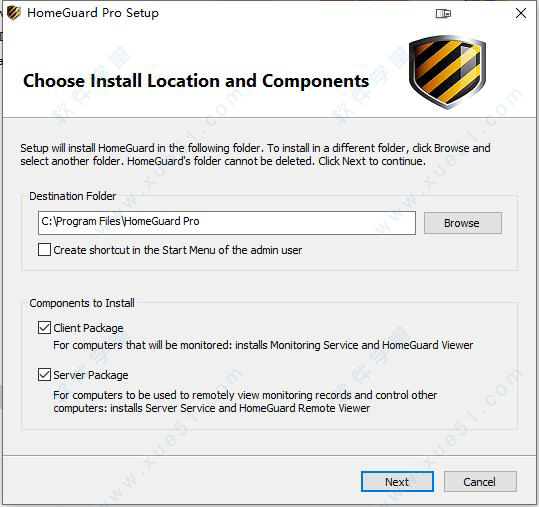Click into the Destination Folder path field
The height and width of the screenshot is (507, 539).
click(227, 223)
